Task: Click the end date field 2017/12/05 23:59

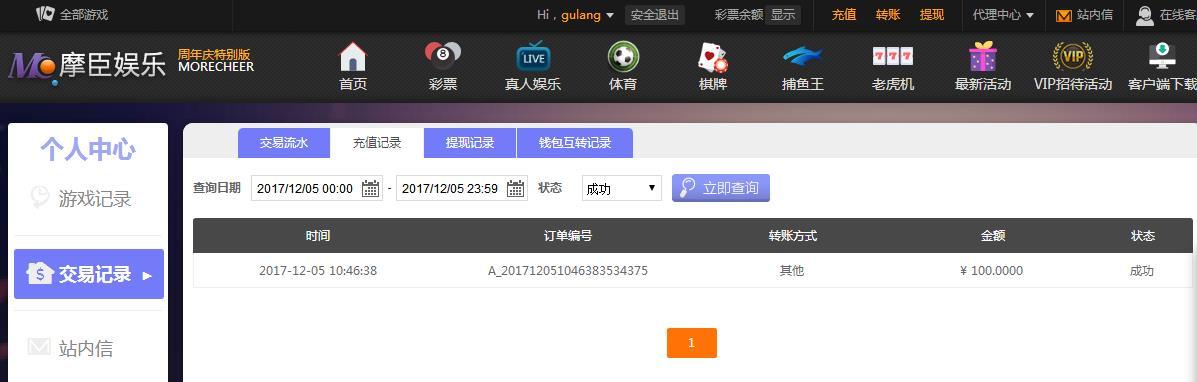Action: (x=462, y=188)
